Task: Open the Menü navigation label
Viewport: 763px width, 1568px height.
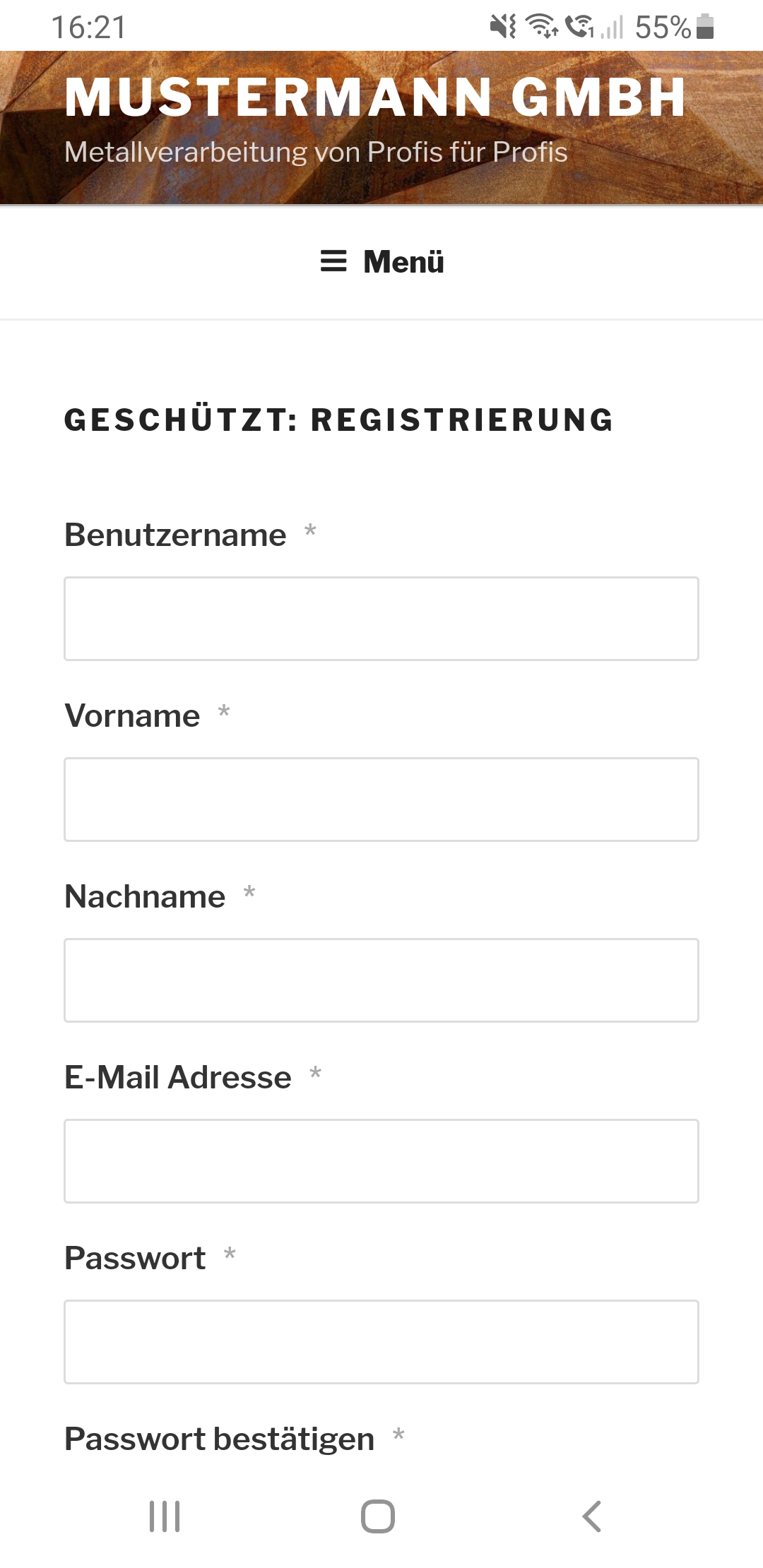Action: click(403, 262)
